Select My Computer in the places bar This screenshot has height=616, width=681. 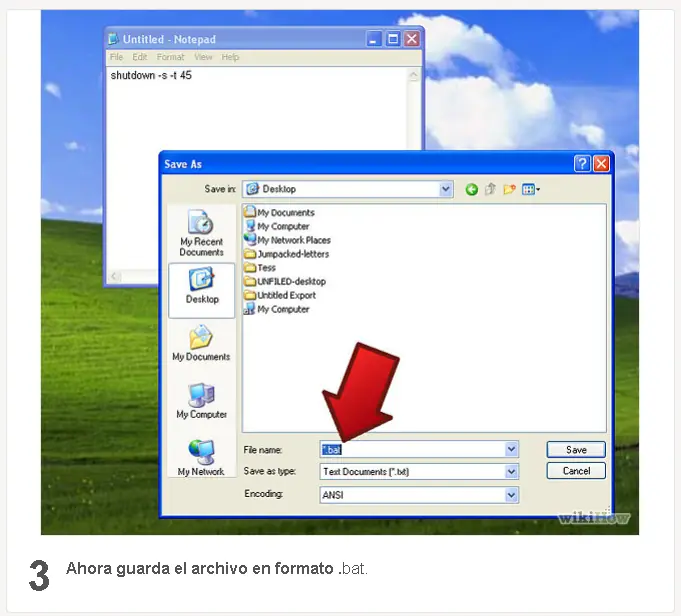click(202, 401)
